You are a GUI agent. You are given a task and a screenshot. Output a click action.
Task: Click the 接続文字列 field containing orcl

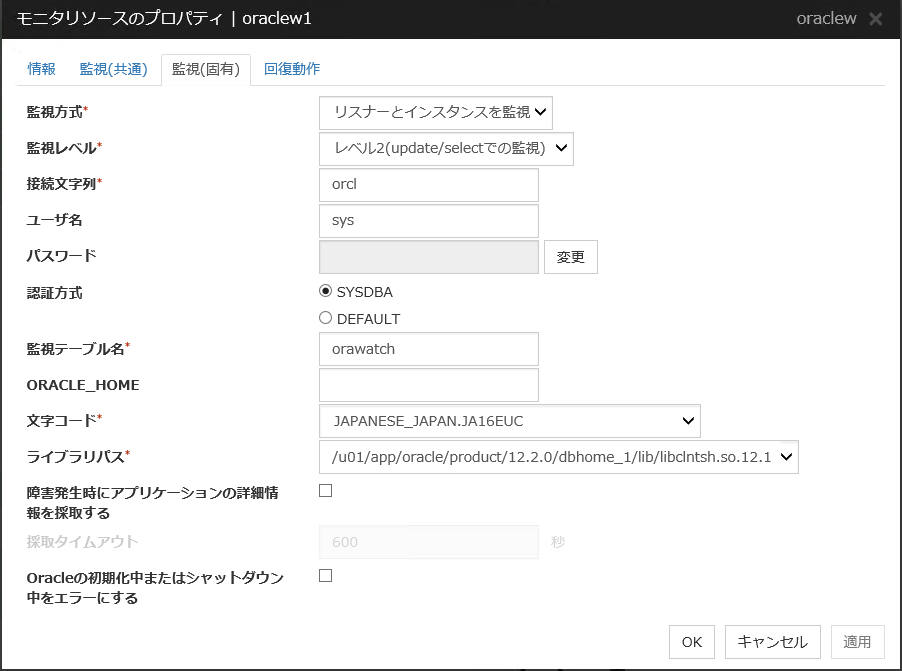(428, 185)
